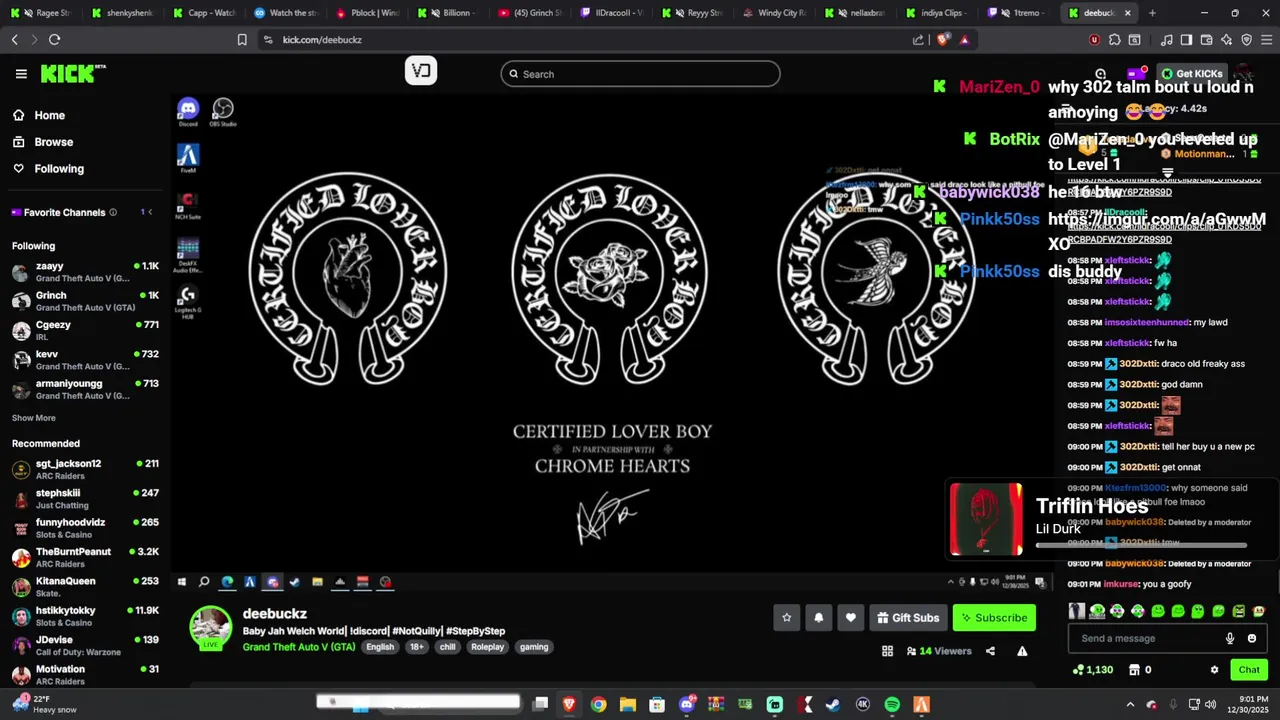Screen dimensions: 1280x720
Task: Click deebuckz live avatar
Action: pyautogui.click(x=211, y=627)
